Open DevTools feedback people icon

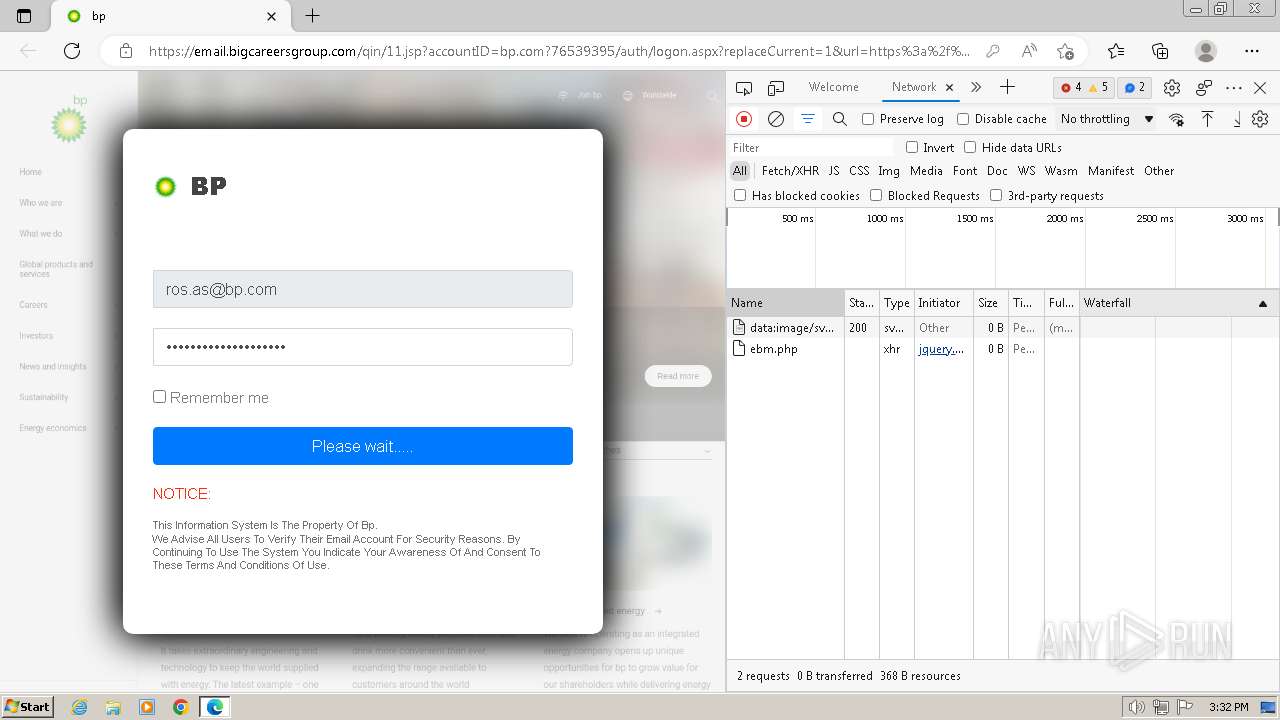point(1204,88)
